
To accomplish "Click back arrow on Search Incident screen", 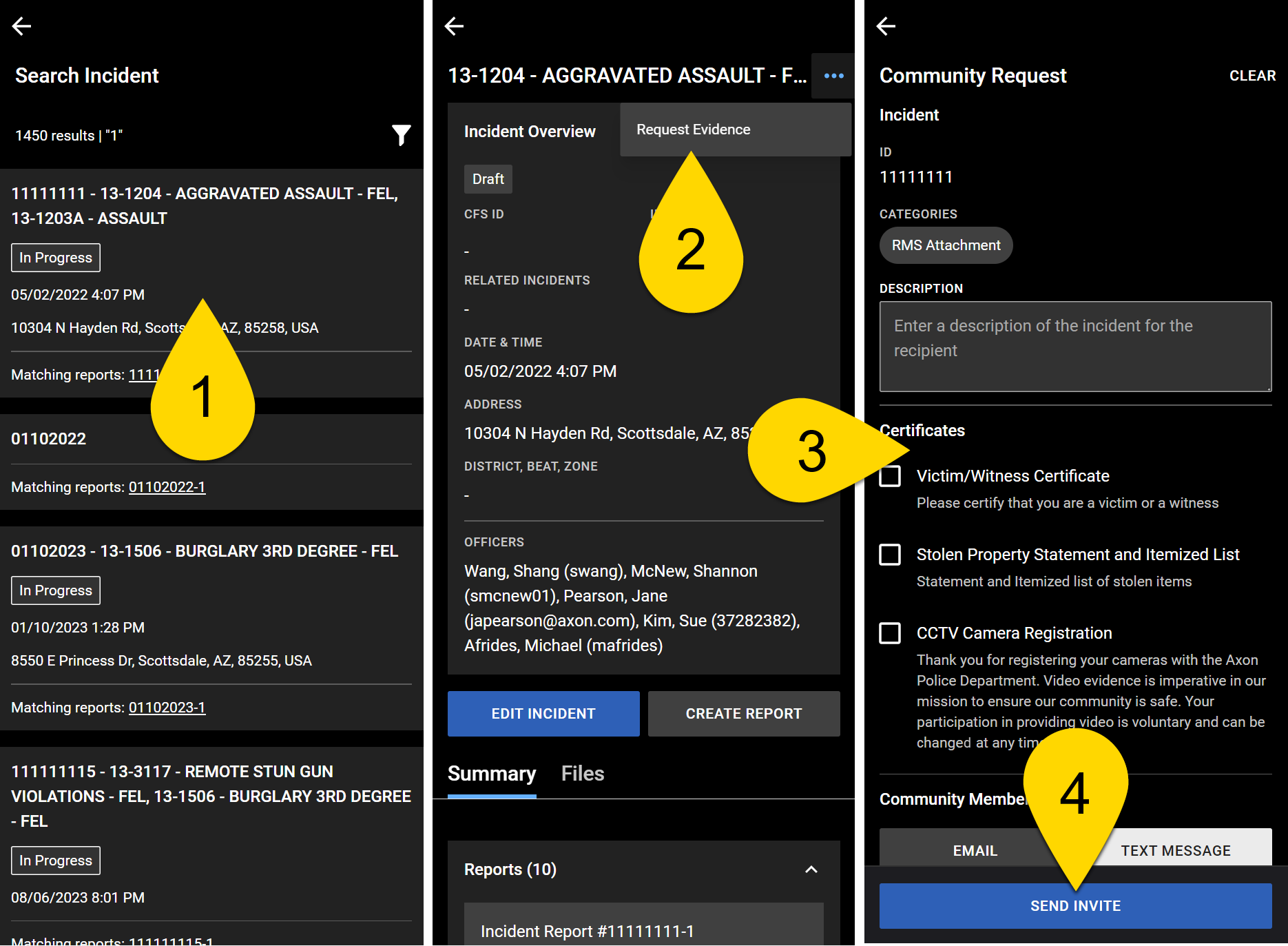I will [x=22, y=26].
